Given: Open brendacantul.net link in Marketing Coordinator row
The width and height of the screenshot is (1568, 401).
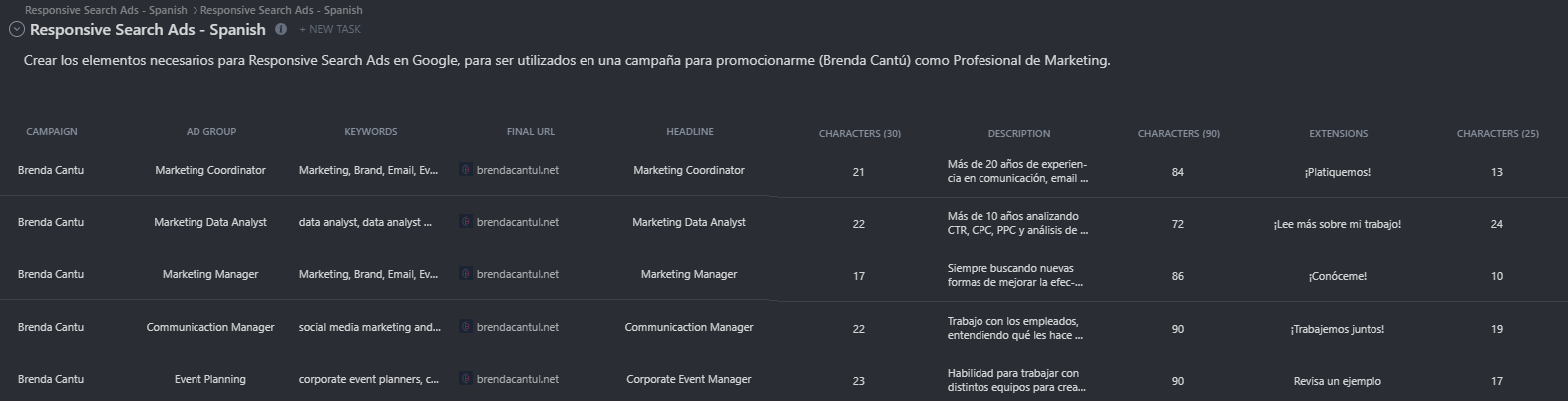Looking at the screenshot, I should 518,170.
